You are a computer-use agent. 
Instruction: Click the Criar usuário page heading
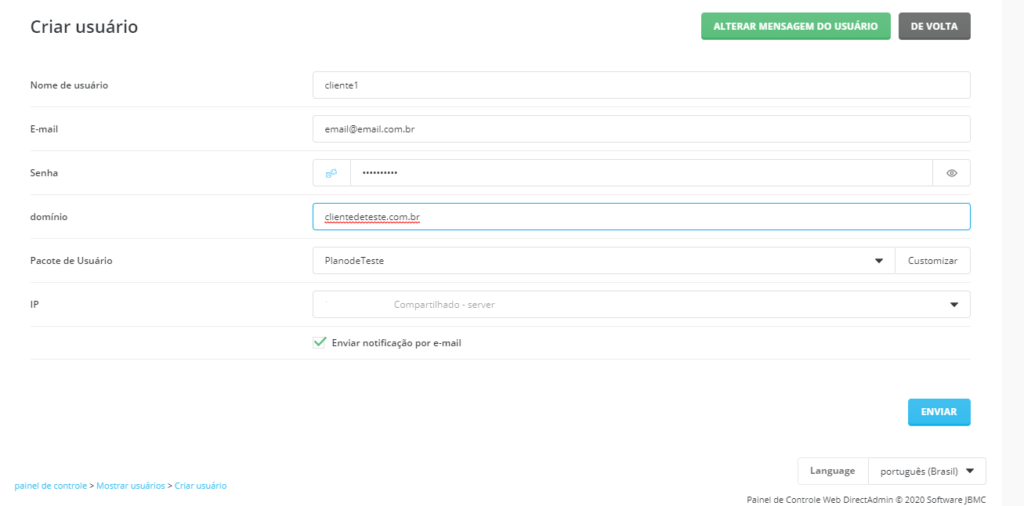pos(84,27)
